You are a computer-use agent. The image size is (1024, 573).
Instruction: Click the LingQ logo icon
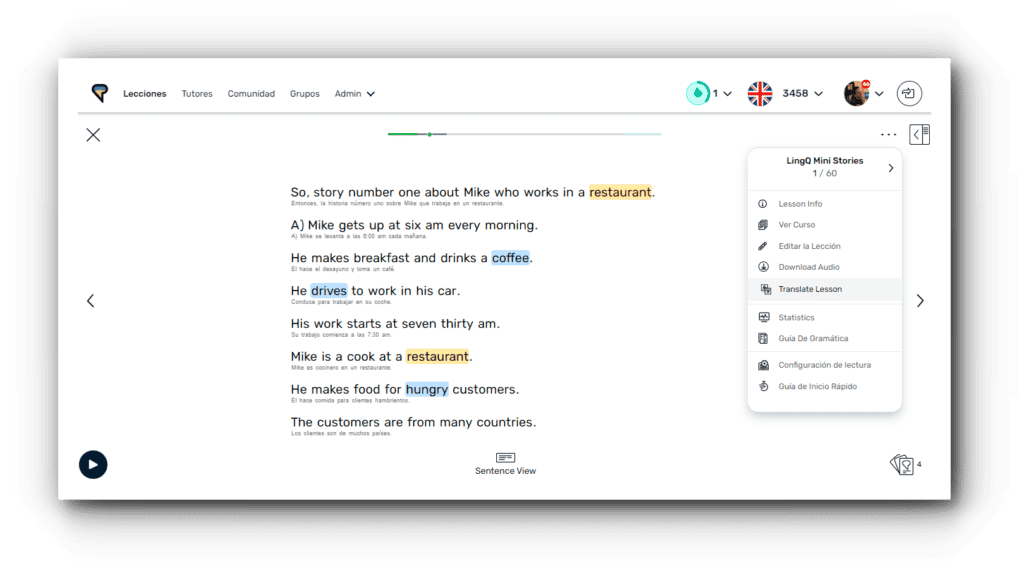coord(99,93)
